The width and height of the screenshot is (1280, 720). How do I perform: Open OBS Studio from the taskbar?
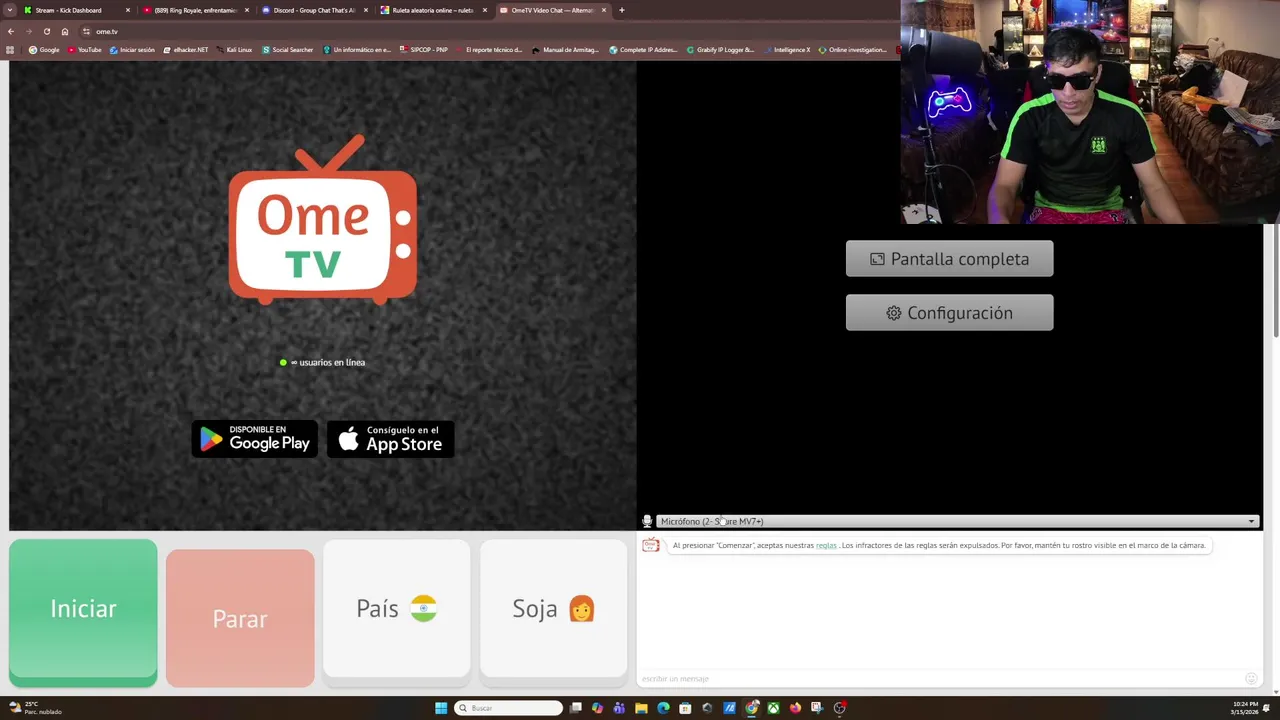pos(840,708)
